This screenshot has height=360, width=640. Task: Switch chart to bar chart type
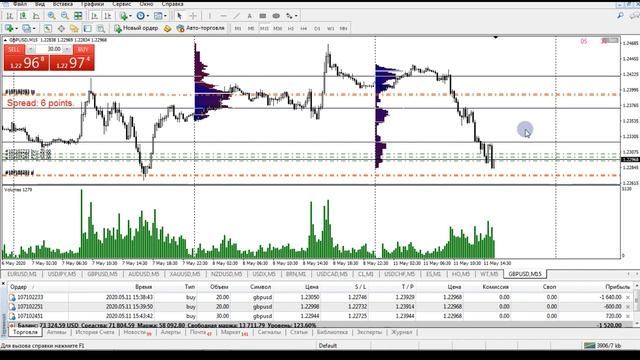click(9, 16)
